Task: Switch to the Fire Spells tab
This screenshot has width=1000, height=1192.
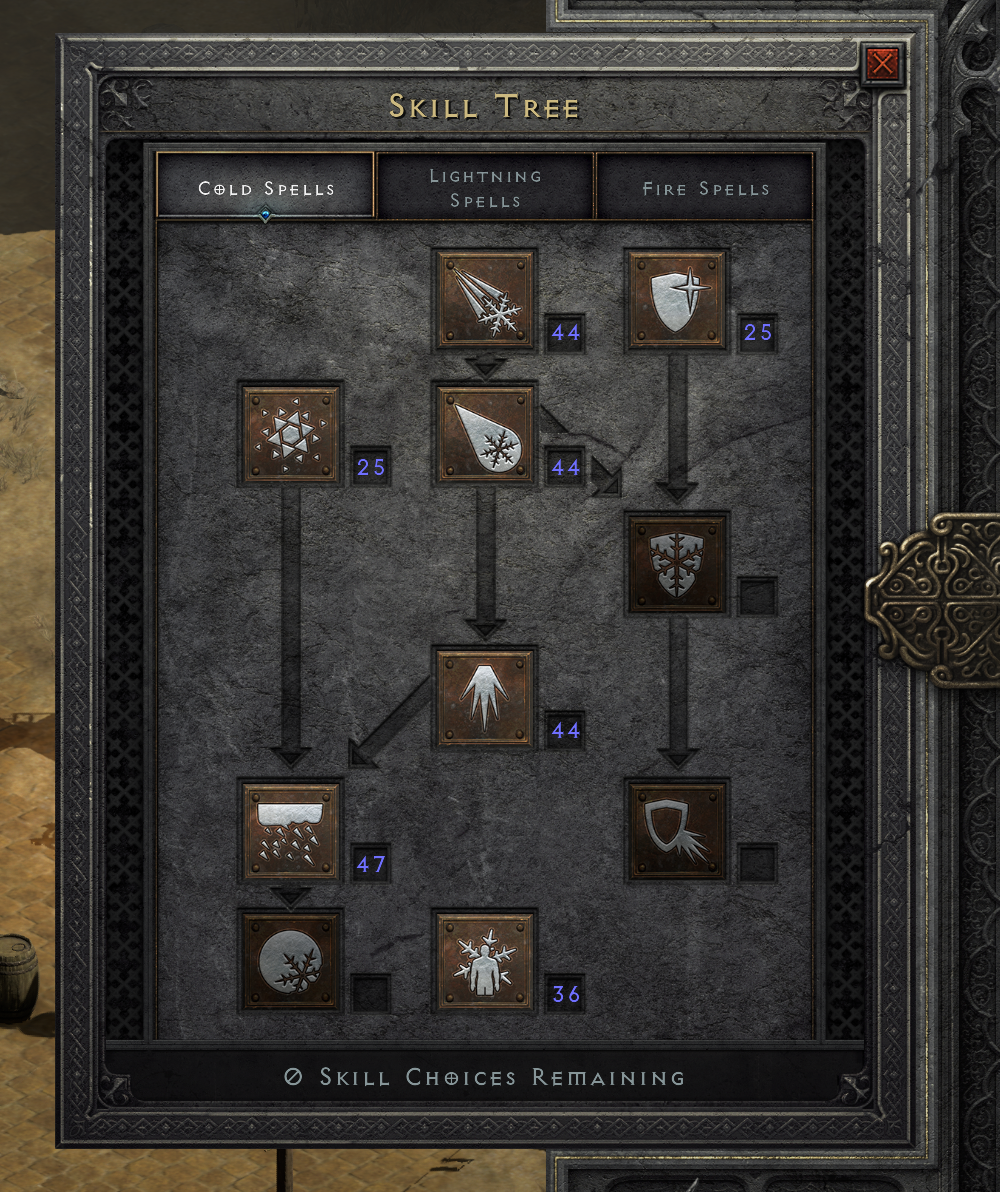Action: click(x=705, y=187)
